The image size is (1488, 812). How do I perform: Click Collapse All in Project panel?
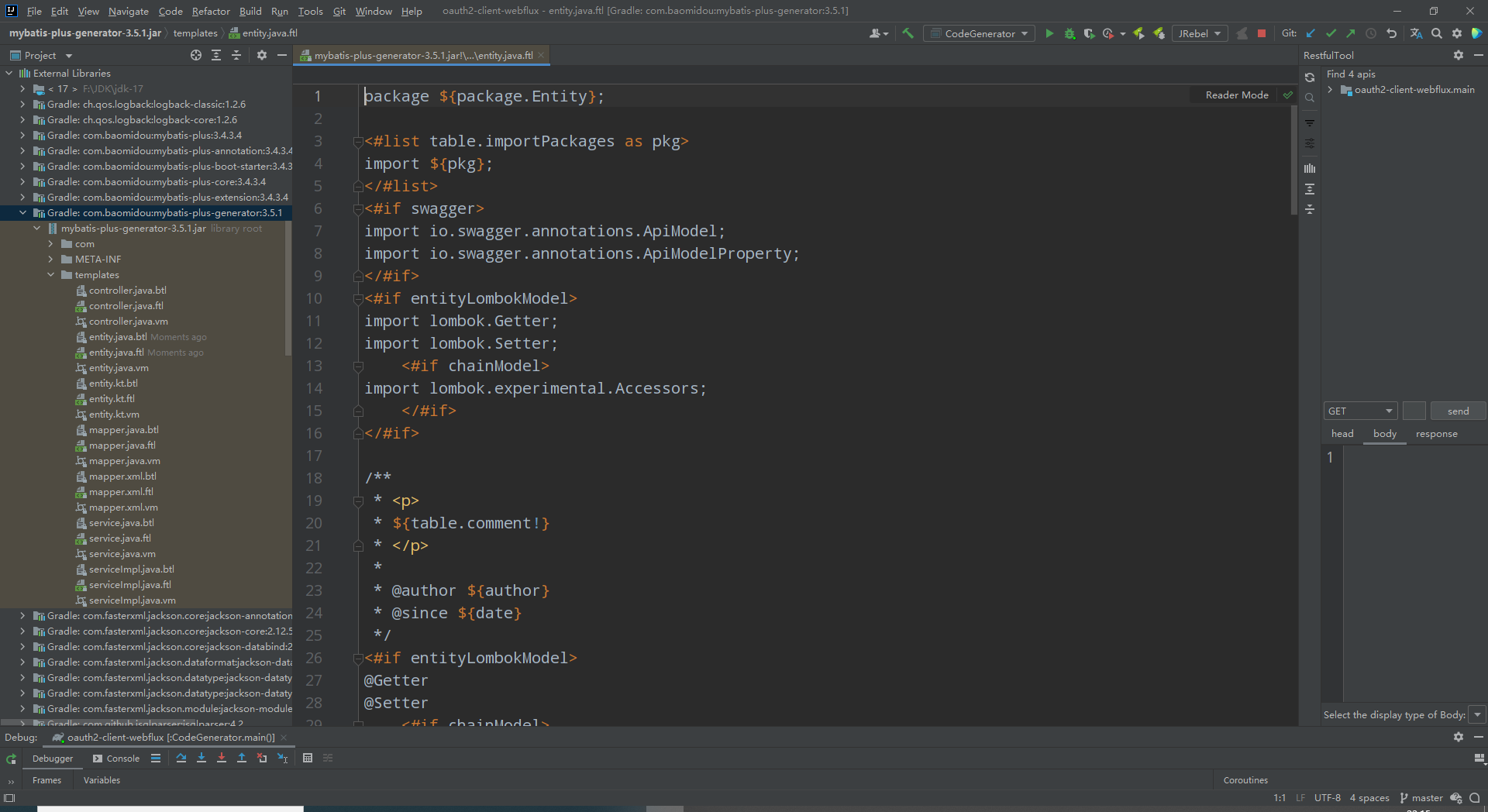(x=236, y=55)
